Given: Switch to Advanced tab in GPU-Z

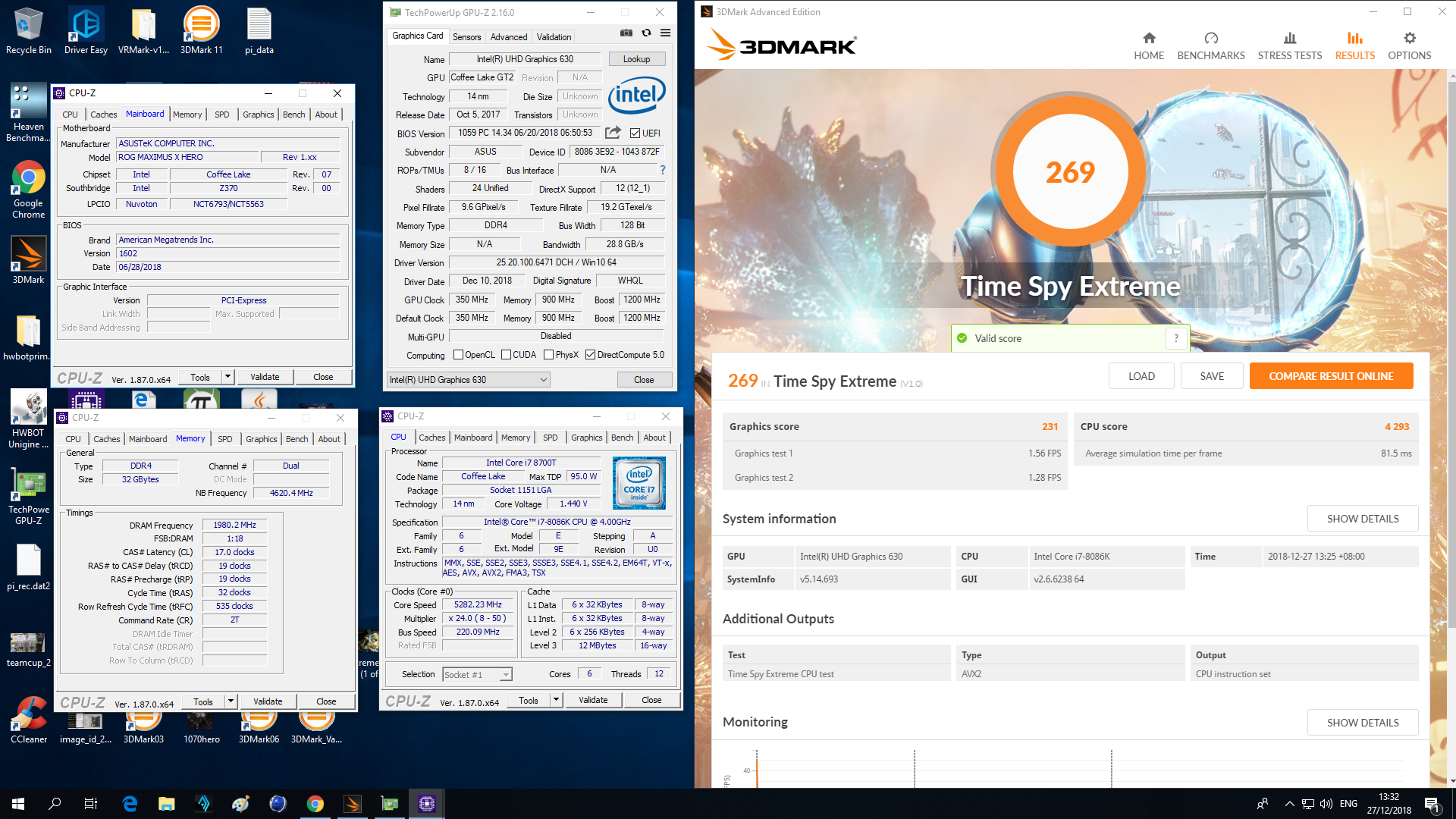Looking at the screenshot, I should point(508,36).
